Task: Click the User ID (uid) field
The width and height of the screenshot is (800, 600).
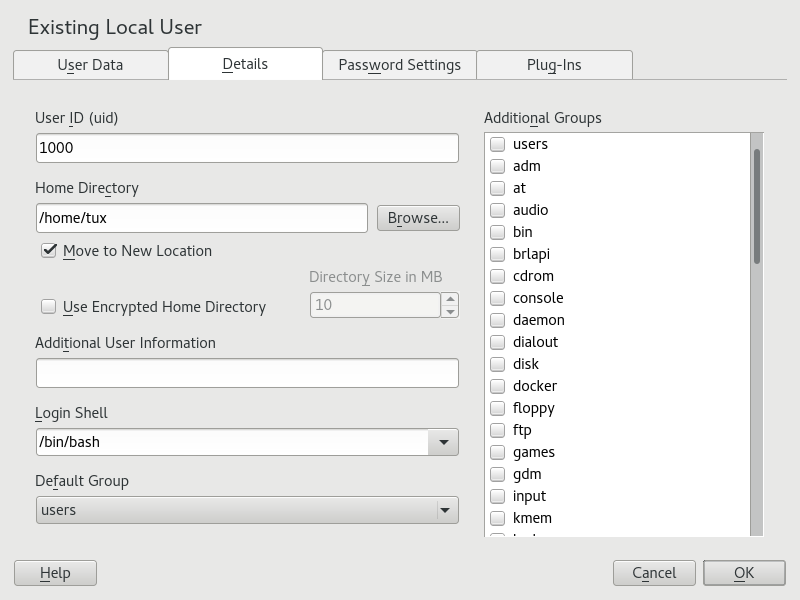Action: [246, 148]
